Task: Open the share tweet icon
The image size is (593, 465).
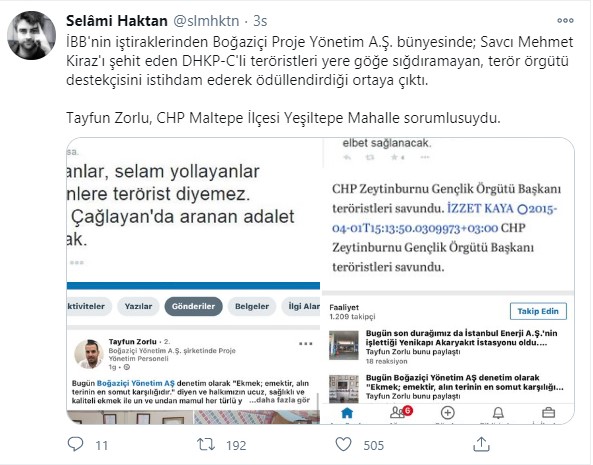Action: click(x=481, y=444)
